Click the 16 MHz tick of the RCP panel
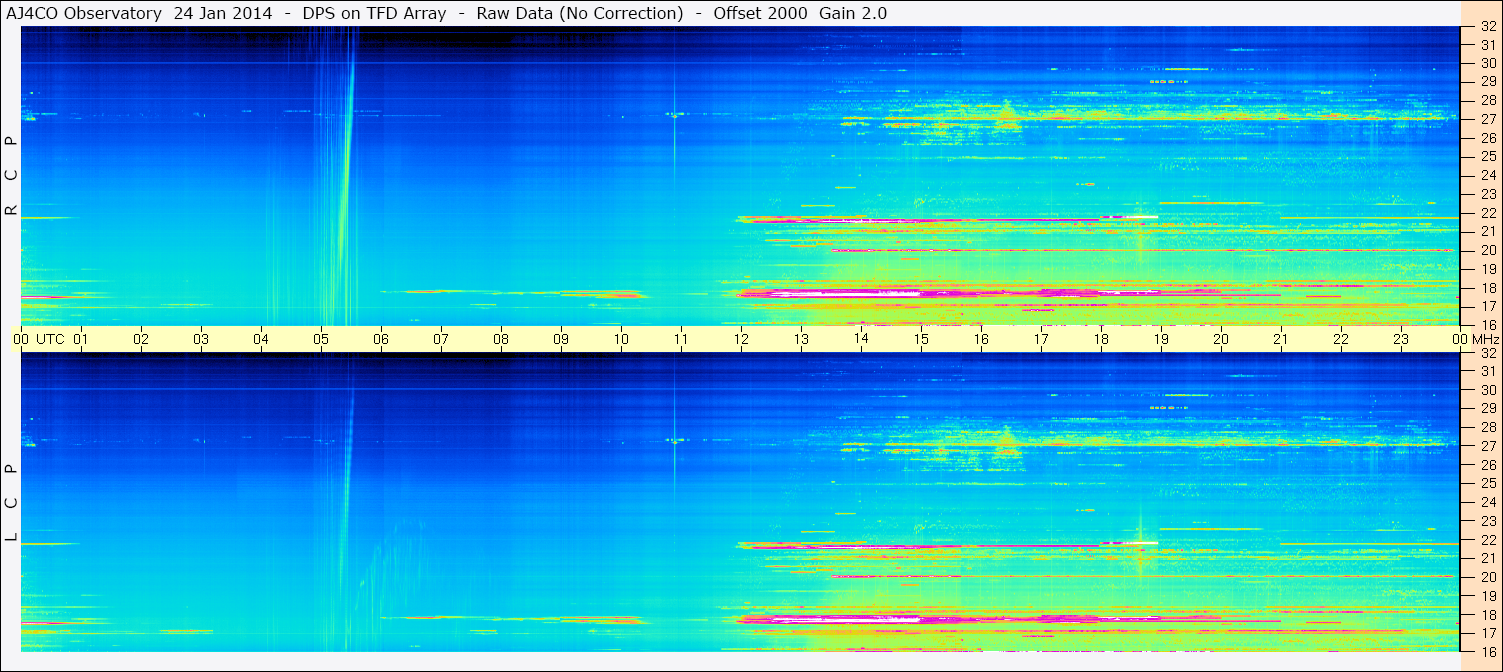Image resolution: width=1503 pixels, height=672 pixels. pyautogui.click(x=1488, y=325)
